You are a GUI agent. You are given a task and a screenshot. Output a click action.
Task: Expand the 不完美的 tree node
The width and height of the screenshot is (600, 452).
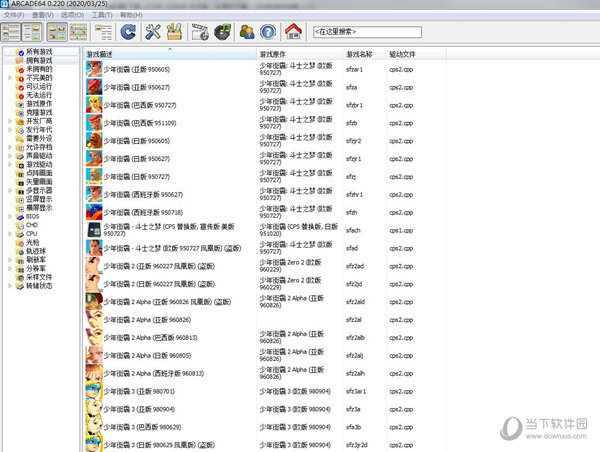point(10,78)
